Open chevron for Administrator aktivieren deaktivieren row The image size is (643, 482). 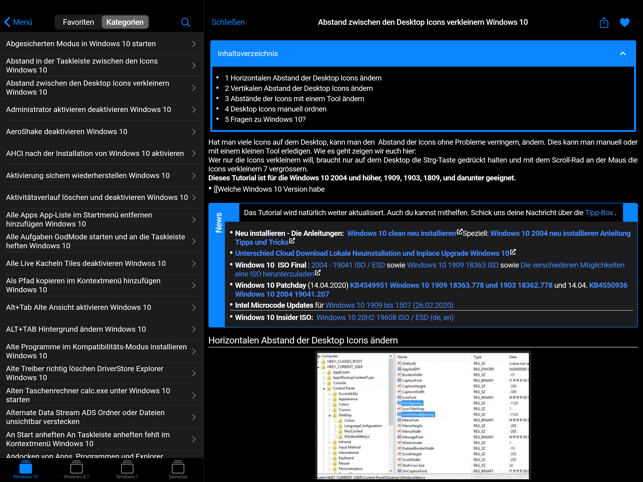(194, 110)
